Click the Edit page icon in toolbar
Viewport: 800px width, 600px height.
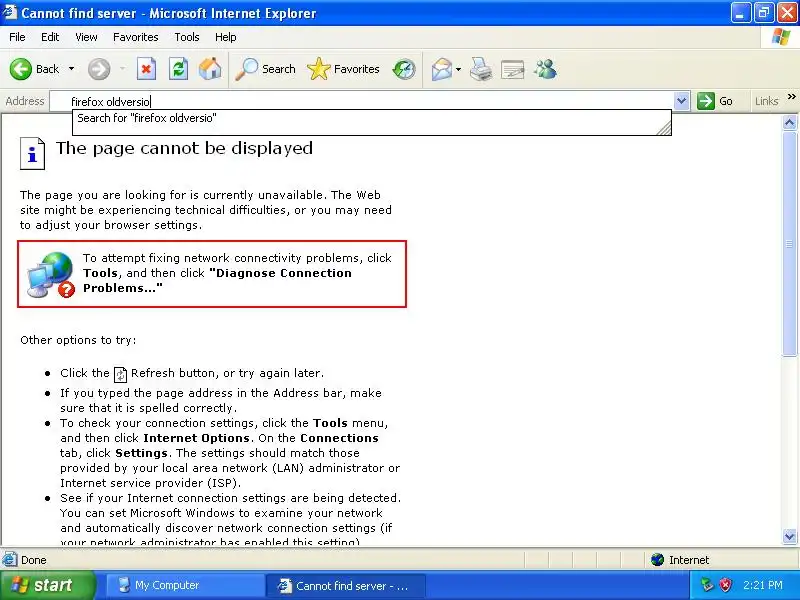[x=513, y=69]
